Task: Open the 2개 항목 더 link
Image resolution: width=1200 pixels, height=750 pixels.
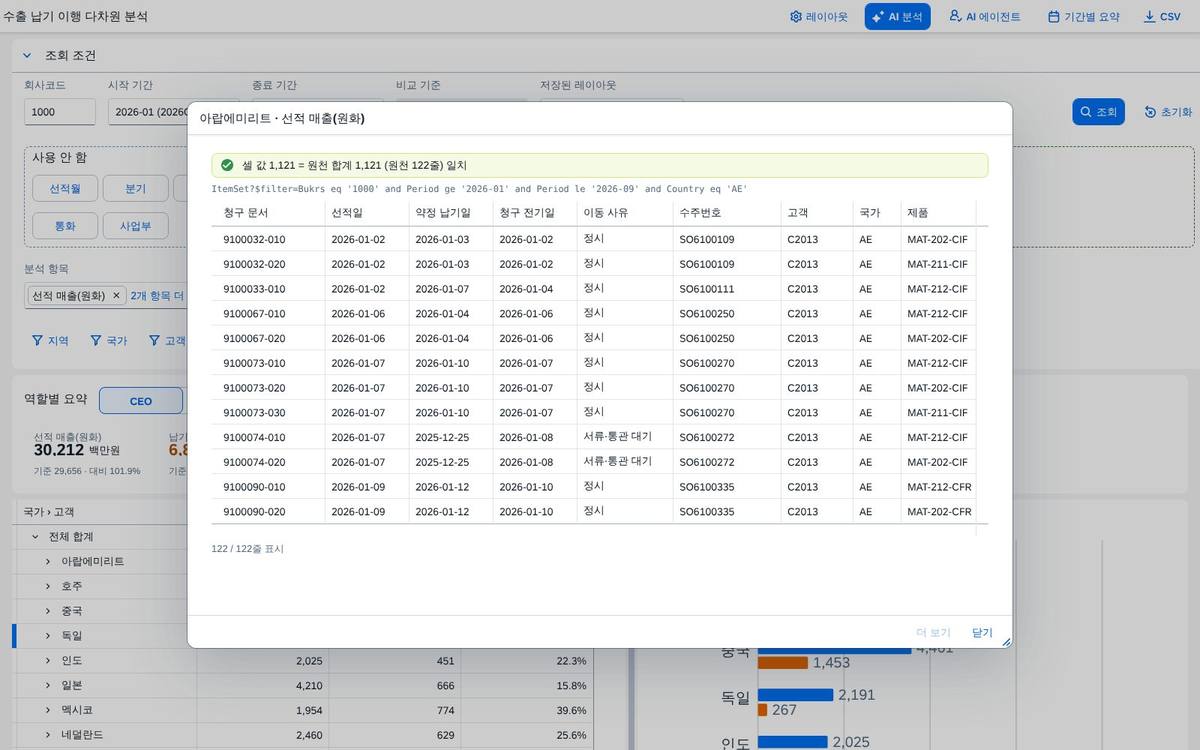Action: (157, 296)
